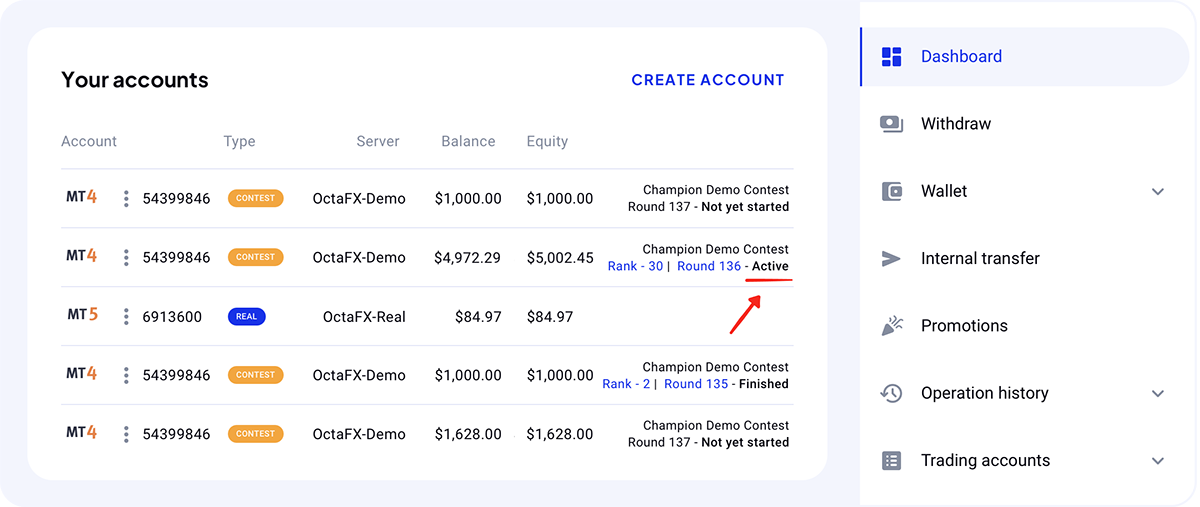Click the CREATE ACCOUNT button
Screen dimensions: 1200x507
[x=708, y=80]
